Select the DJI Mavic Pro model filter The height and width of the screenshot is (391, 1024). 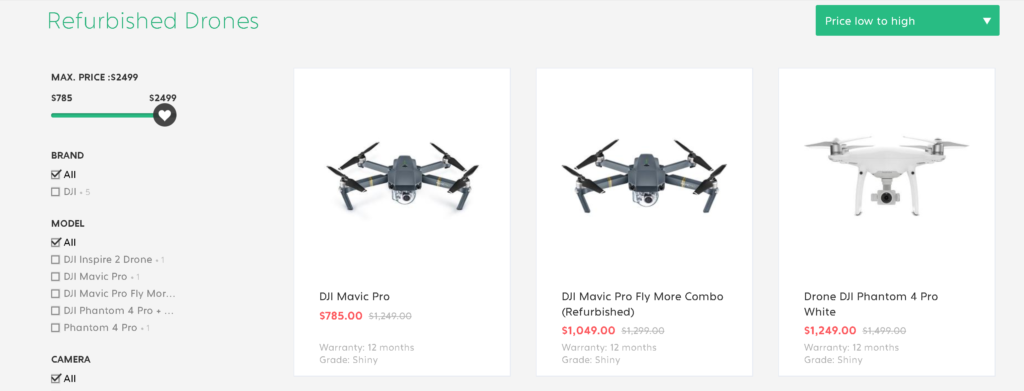click(56, 277)
